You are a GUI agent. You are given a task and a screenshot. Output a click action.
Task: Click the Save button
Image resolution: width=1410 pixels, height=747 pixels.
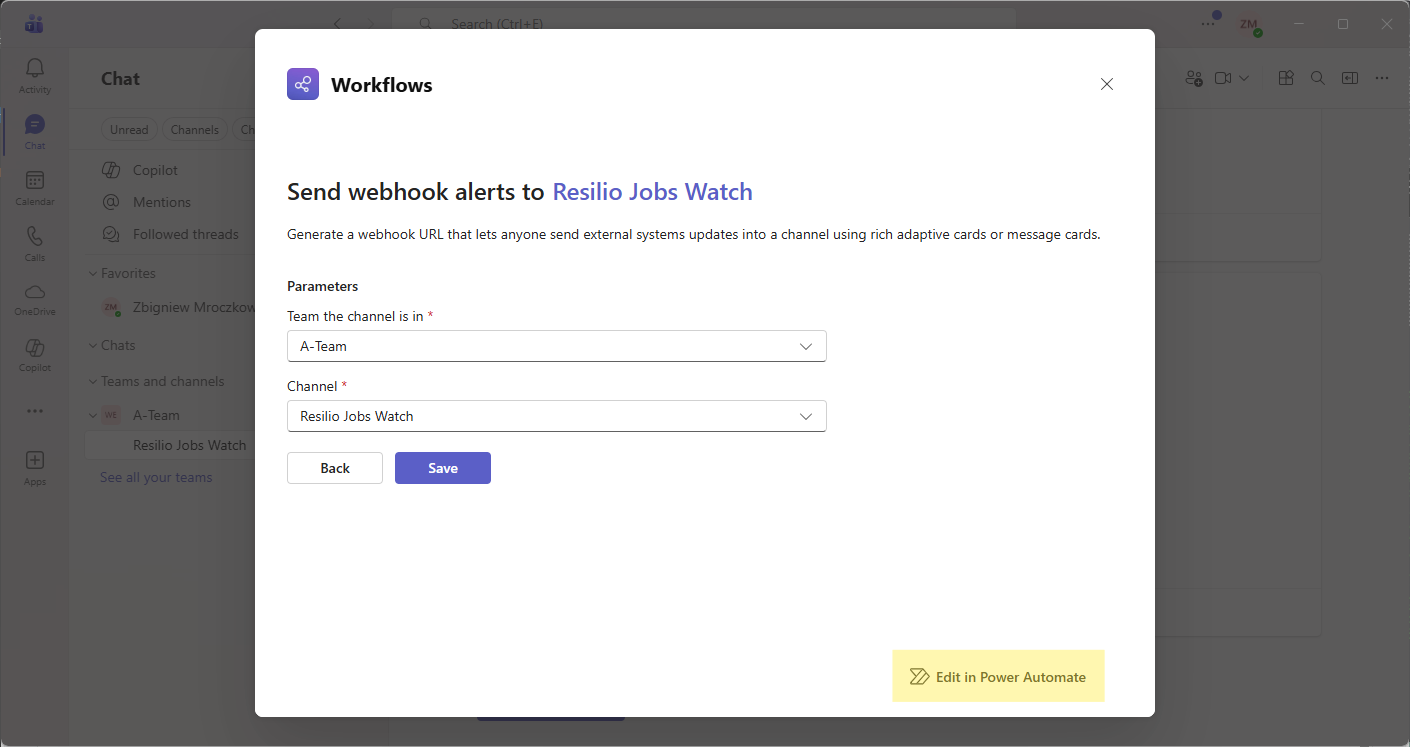(x=442, y=468)
